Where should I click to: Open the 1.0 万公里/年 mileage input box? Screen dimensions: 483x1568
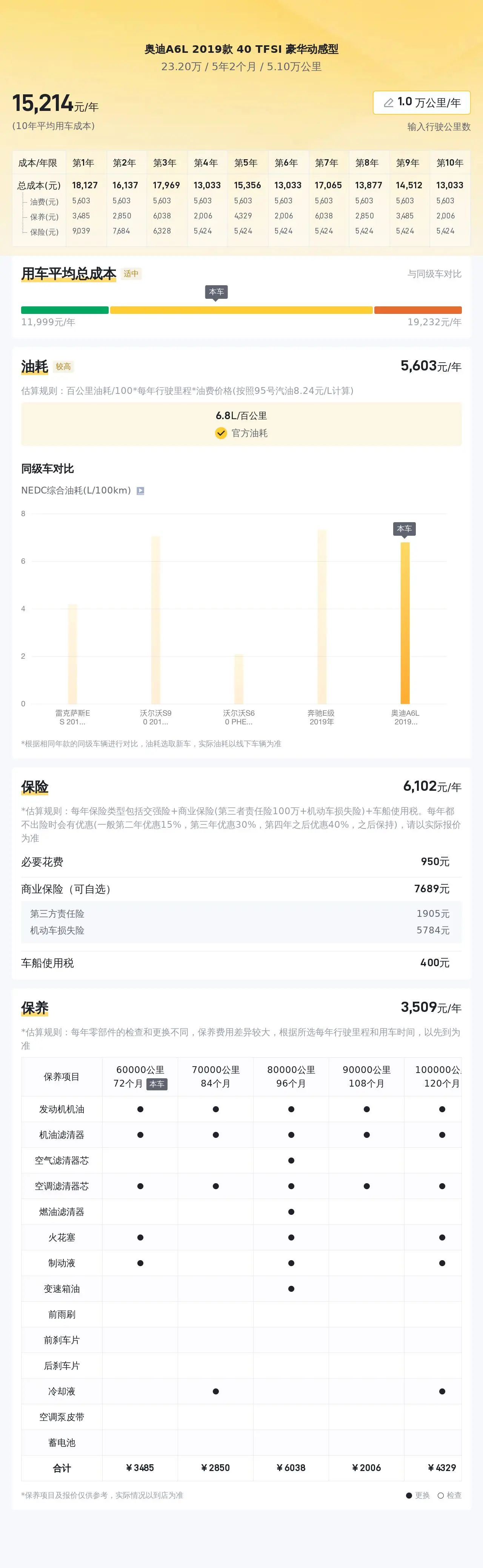pos(421,103)
